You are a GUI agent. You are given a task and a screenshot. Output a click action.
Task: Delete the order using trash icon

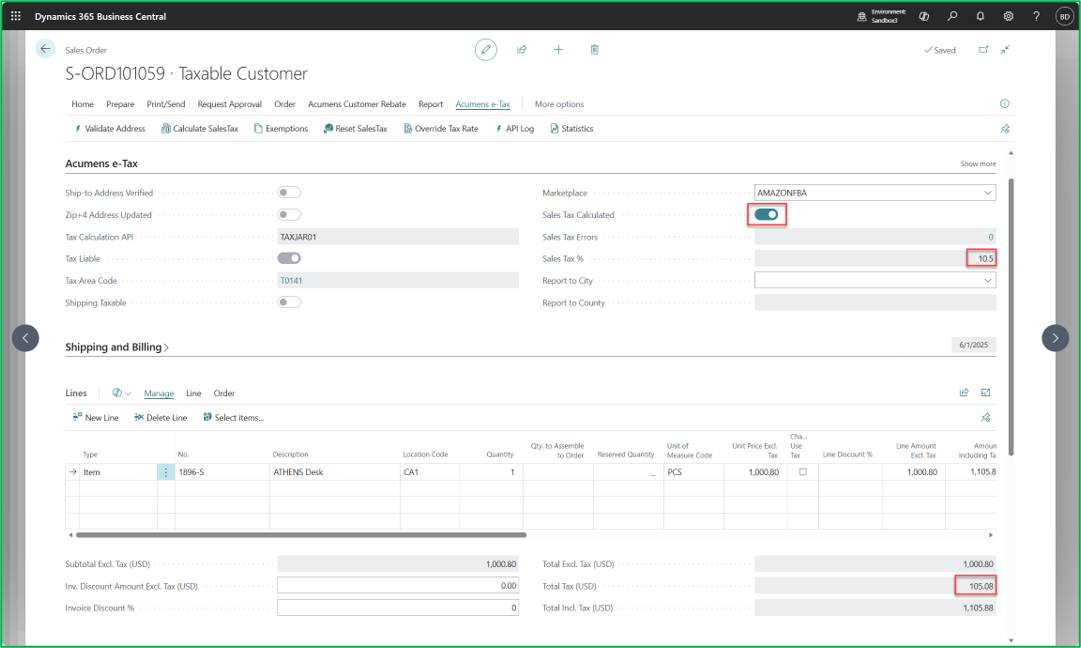click(x=594, y=50)
